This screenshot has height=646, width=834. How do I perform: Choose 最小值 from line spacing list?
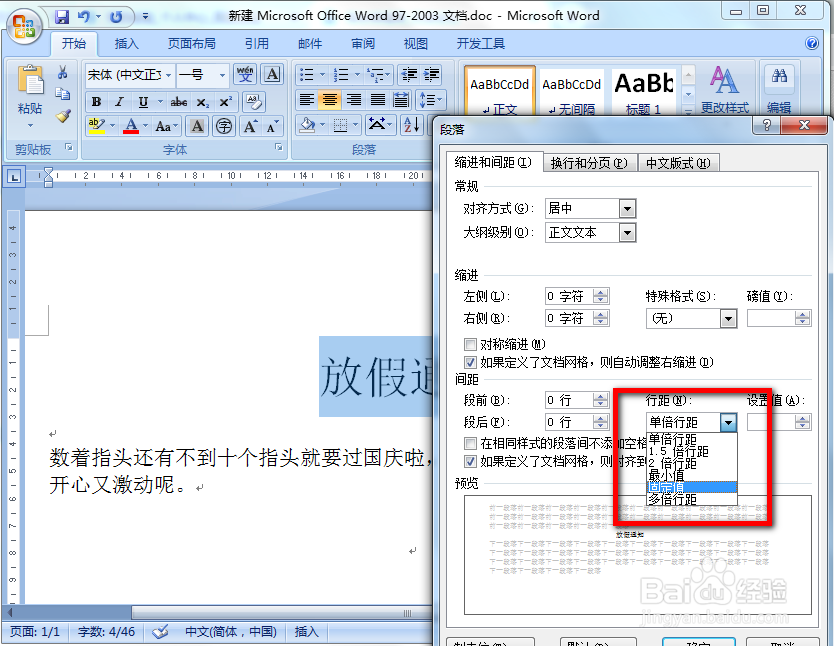[692, 475]
